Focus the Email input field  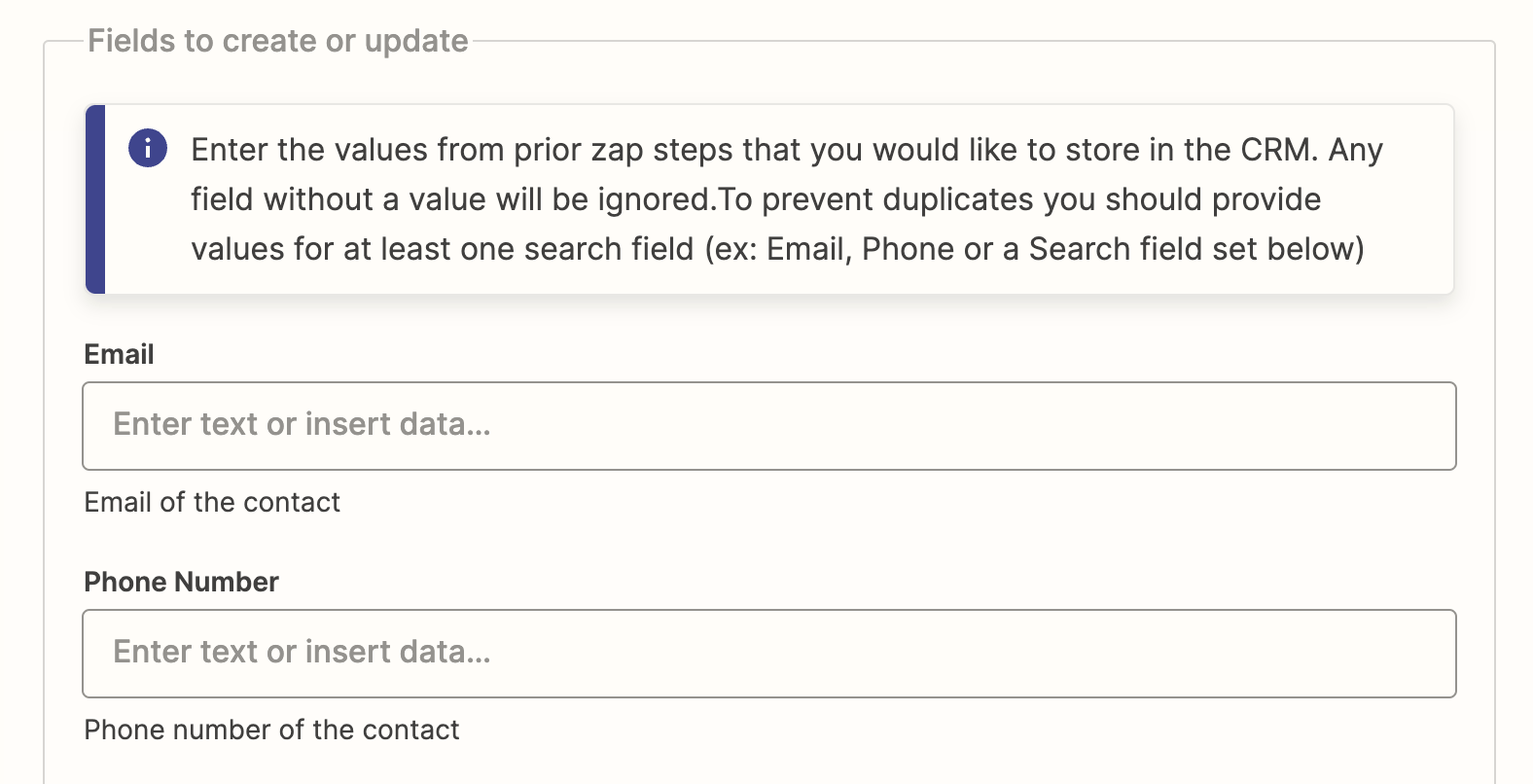pos(769,426)
